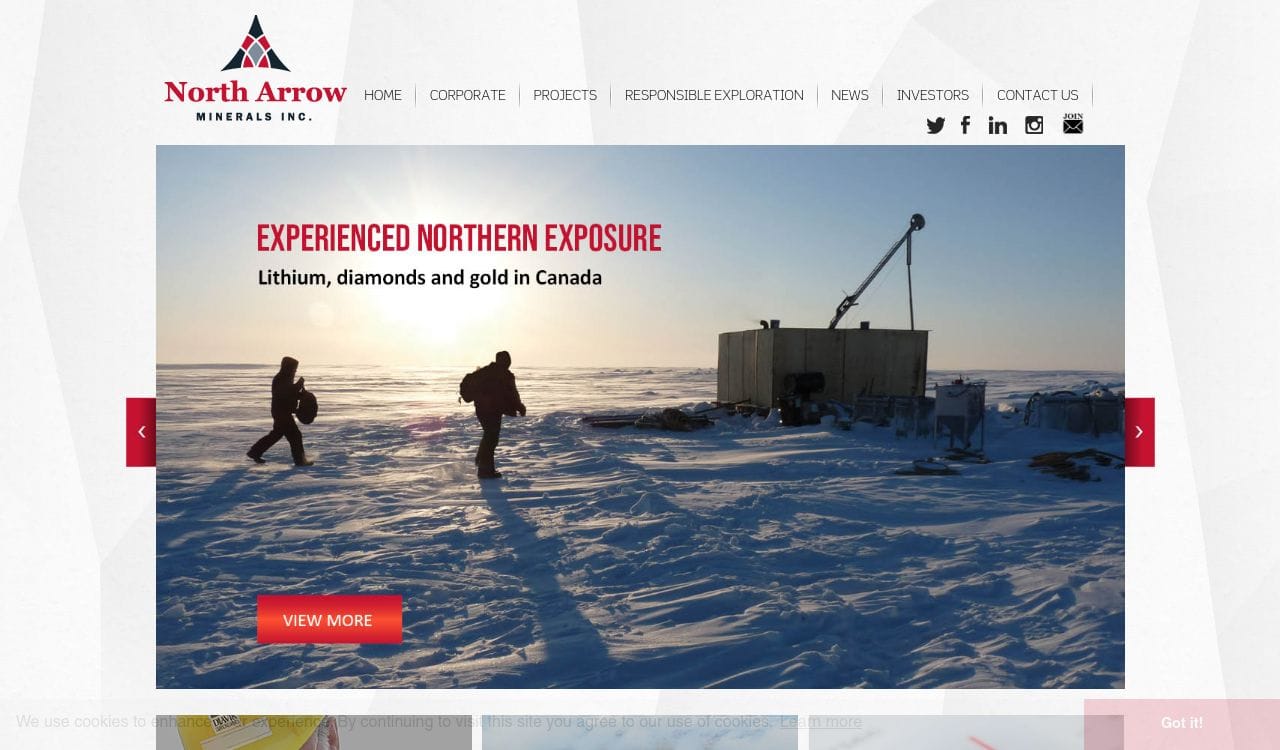Open the left project thumbnail below slider
This screenshot has width=1280, height=750.
pyautogui.click(x=314, y=732)
